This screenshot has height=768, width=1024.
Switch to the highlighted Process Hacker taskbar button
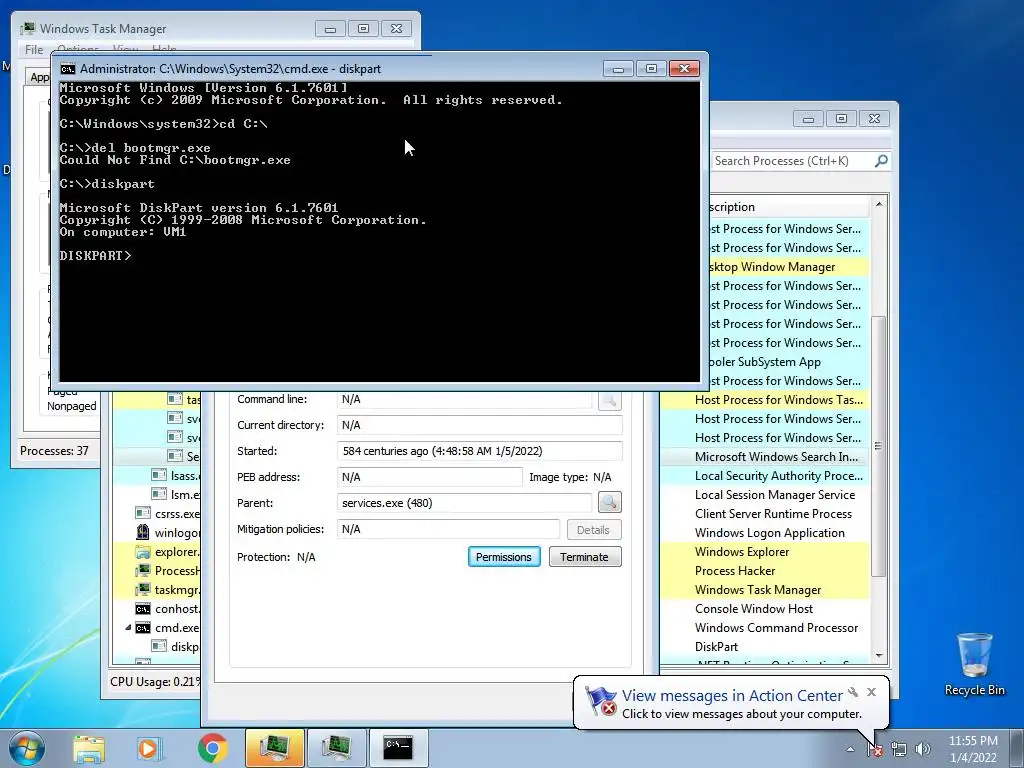click(274, 748)
